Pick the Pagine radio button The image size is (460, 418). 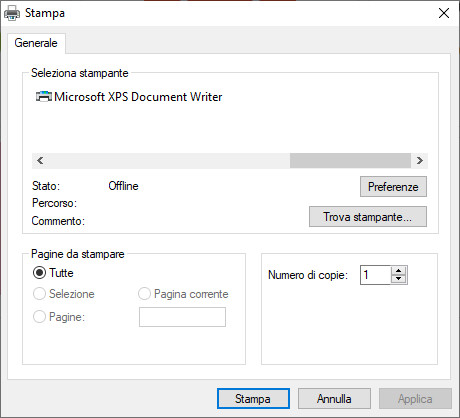[x=39, y=317]
